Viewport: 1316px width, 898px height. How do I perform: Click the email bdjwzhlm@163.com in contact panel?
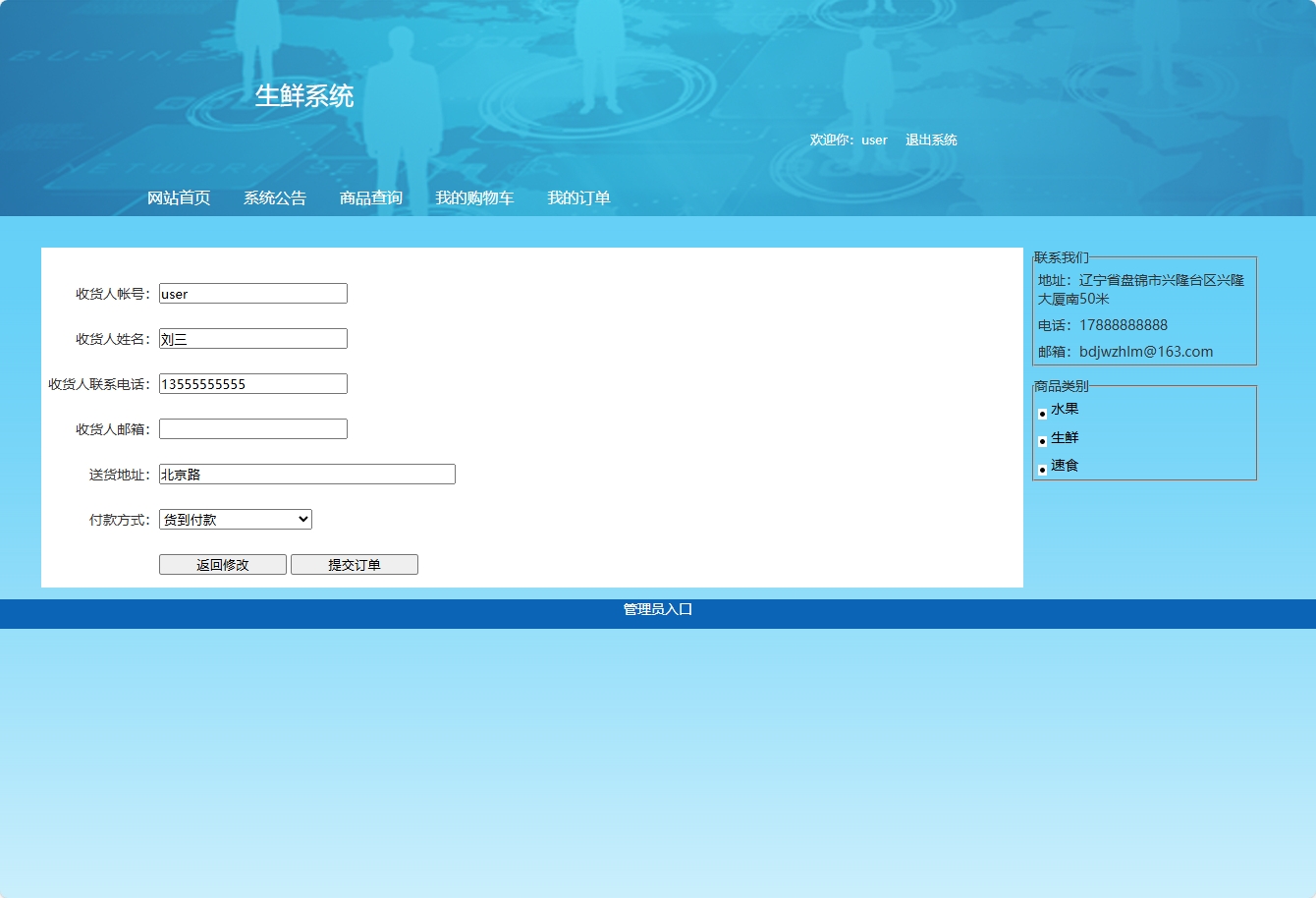[1145, 351]
